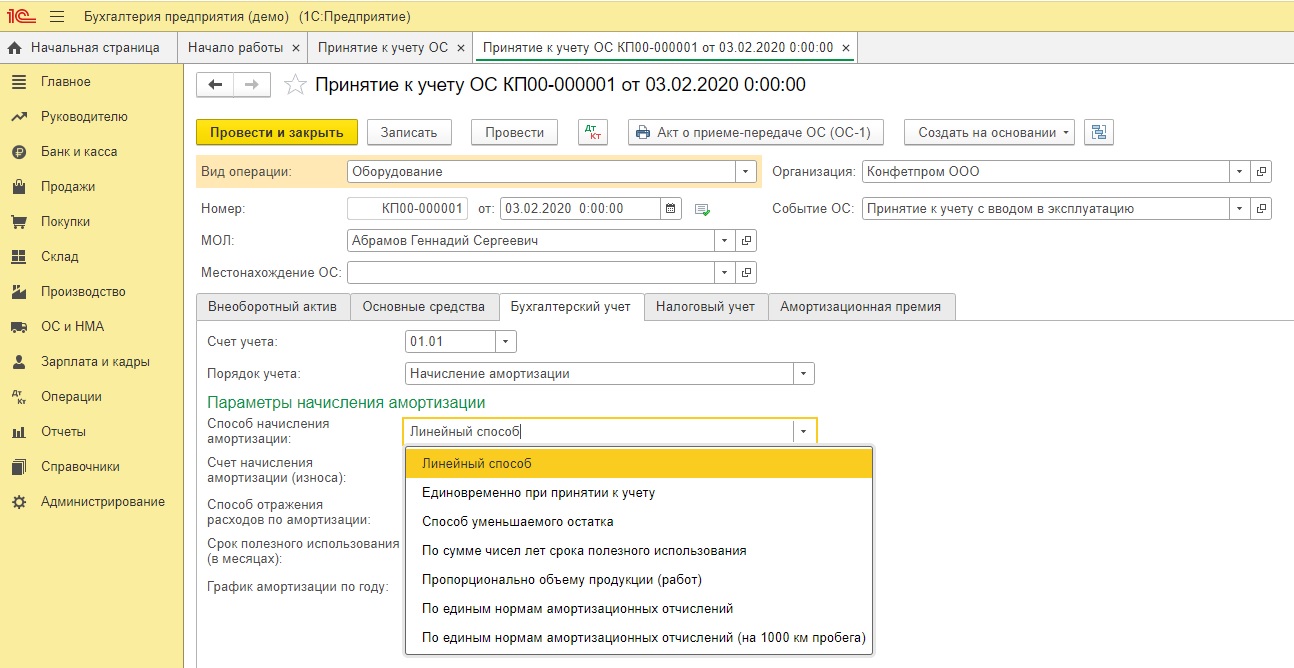Open Отчеты section in sidebar
Viewport: 1294px width, 668px height.
pyautogui.click(x=63, y=432)
